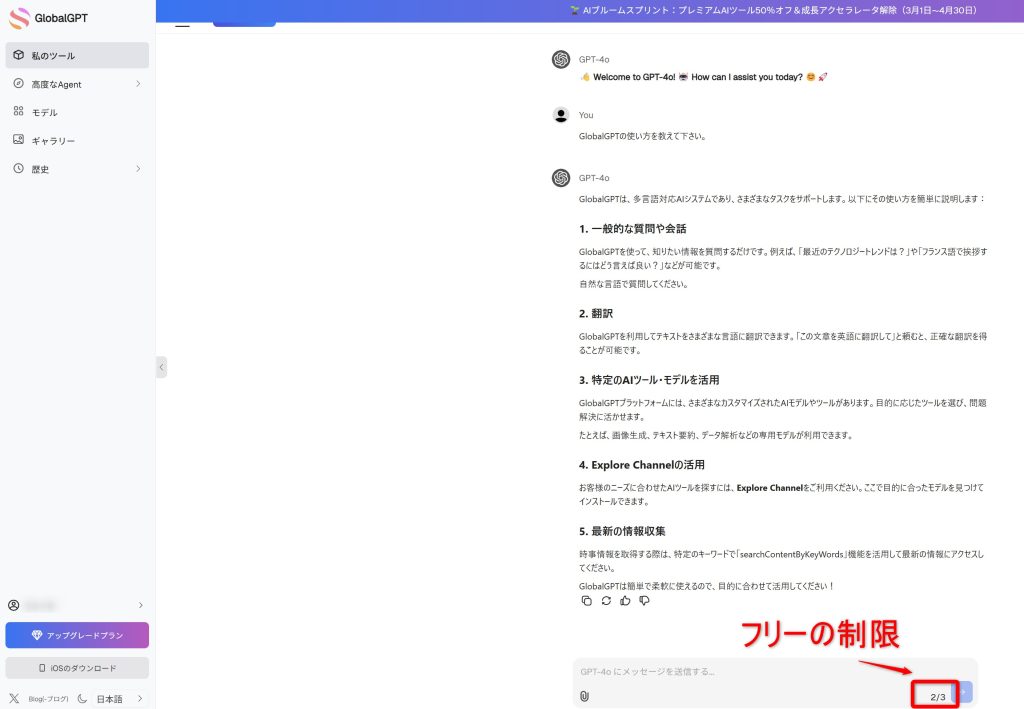The height and width of the screenshot is (709, 1024).
Task: Regenerate the response using the refresh icon
Action: point(606,600)
